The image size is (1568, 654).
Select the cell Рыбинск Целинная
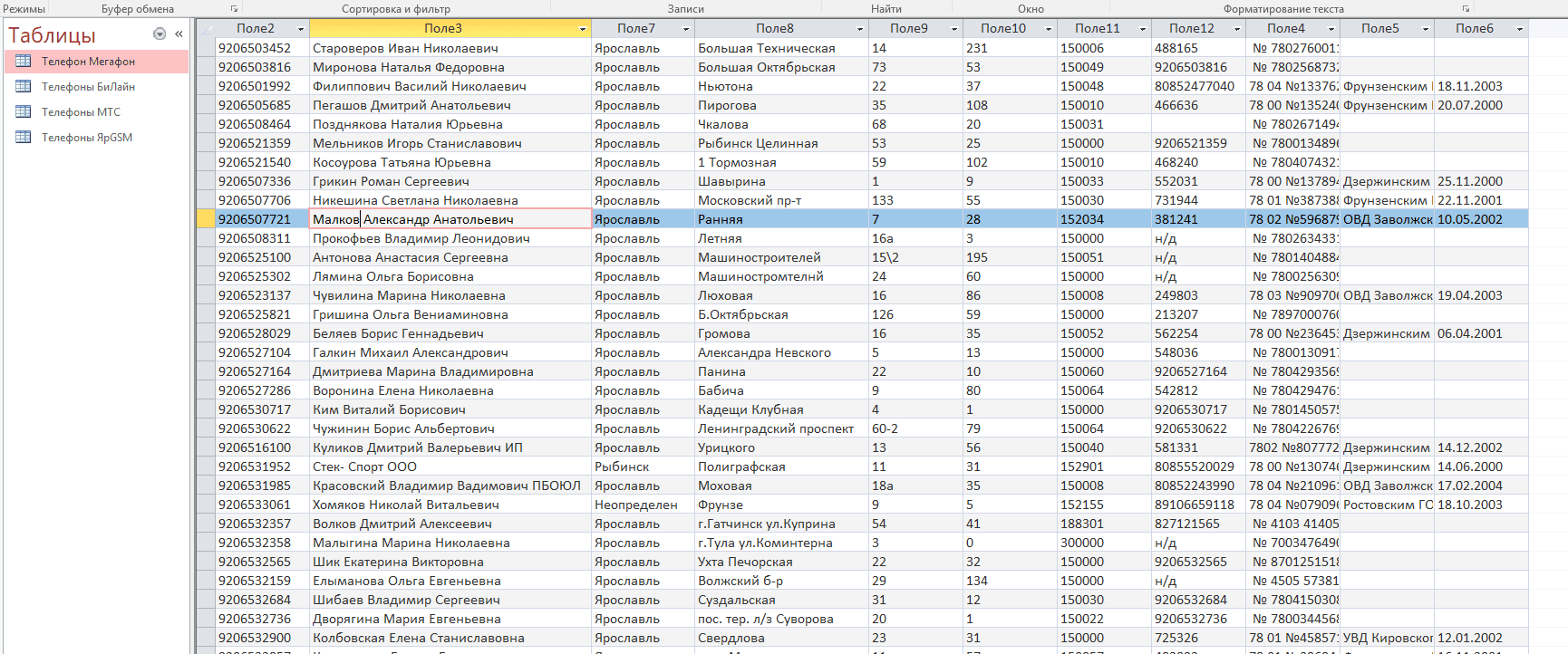pos(781,143)
